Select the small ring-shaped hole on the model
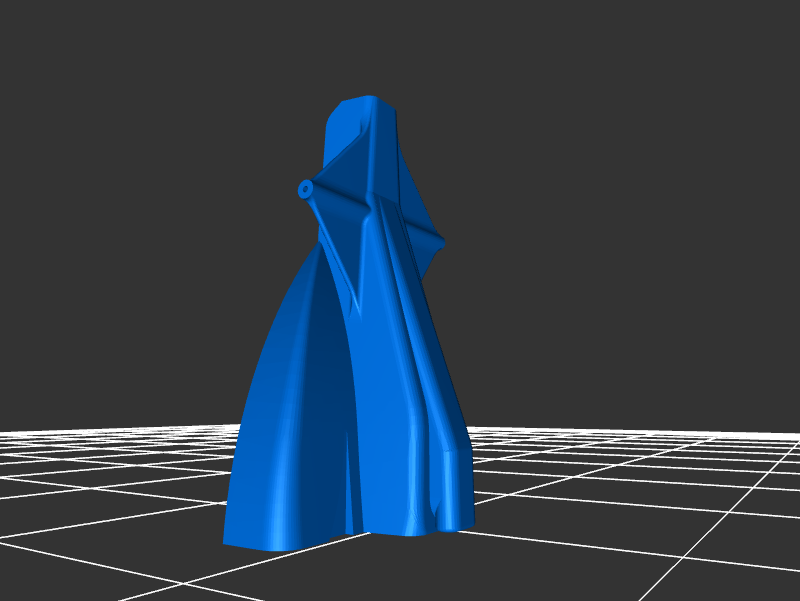800x601 pixels. (x=304, y=188)
